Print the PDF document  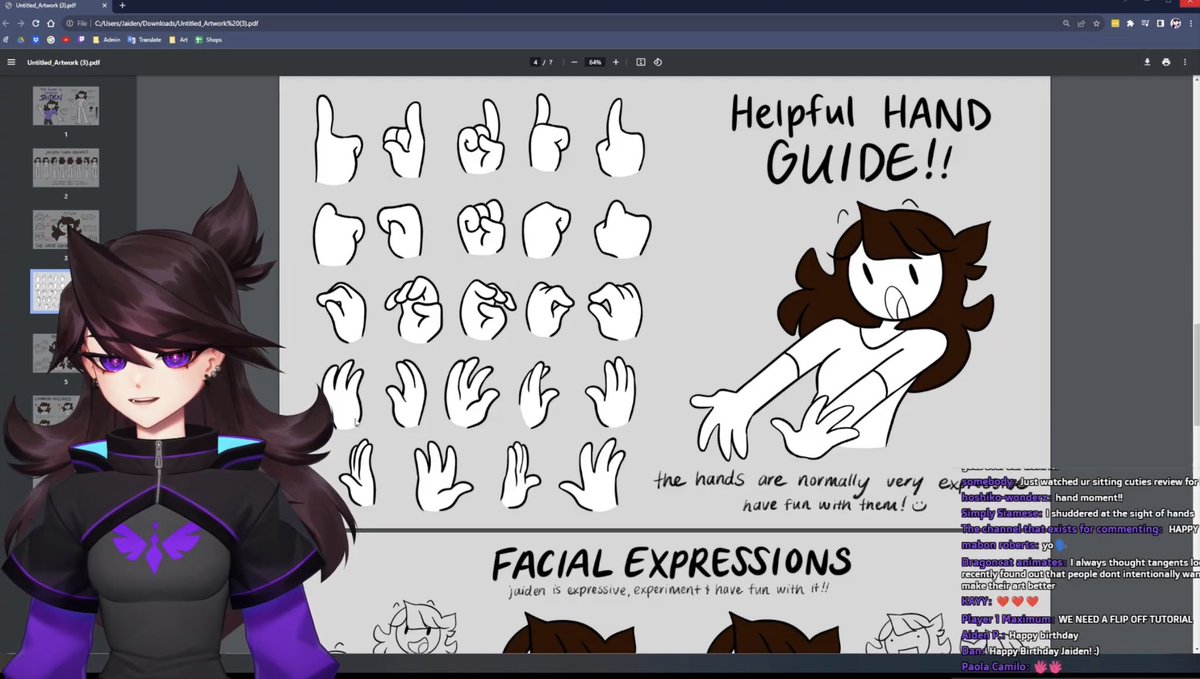[x=1166, y=62]
